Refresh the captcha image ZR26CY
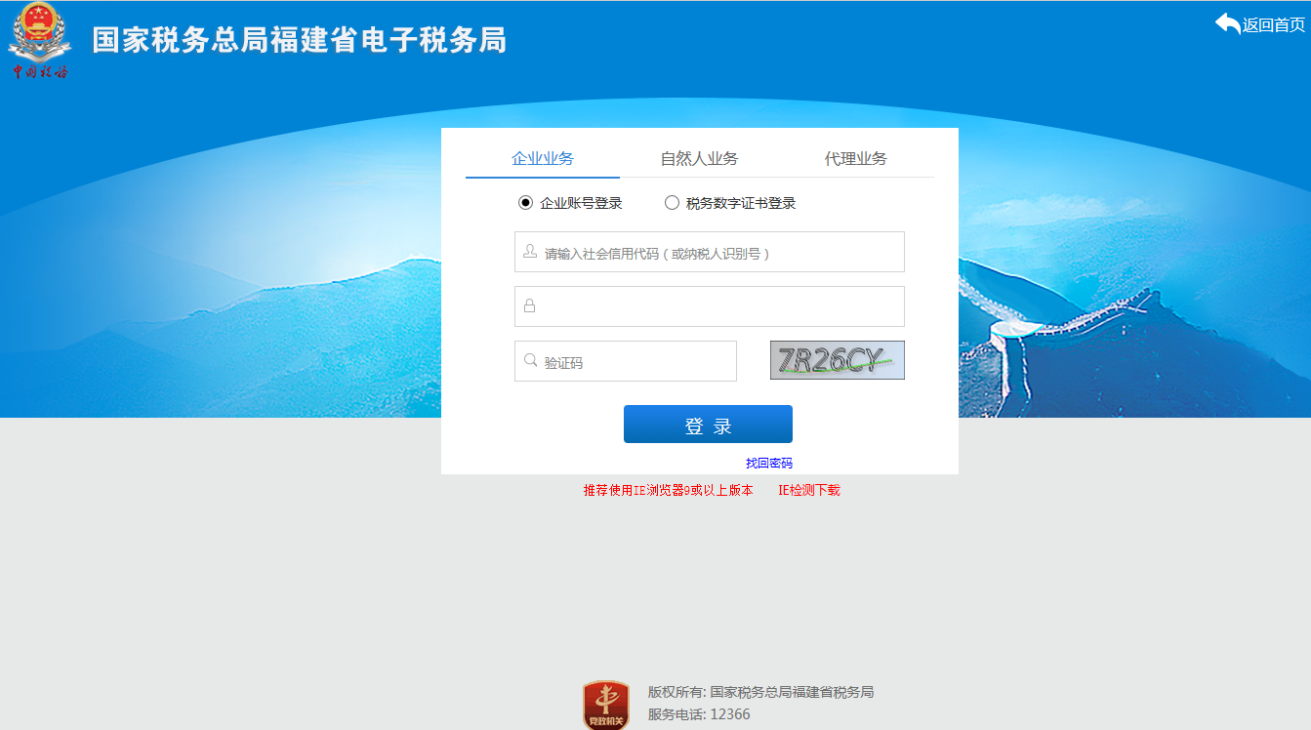1311x730 pixels. (x=837, y=360)
